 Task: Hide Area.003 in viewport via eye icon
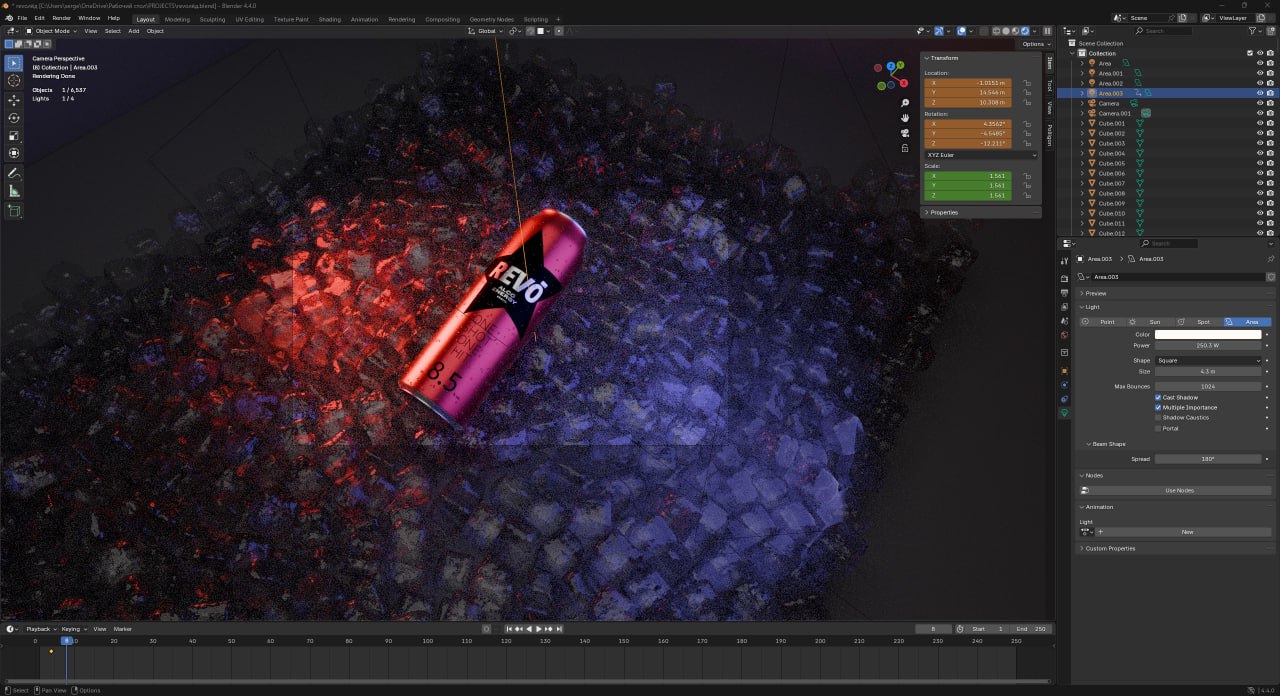coord(1260,93)
